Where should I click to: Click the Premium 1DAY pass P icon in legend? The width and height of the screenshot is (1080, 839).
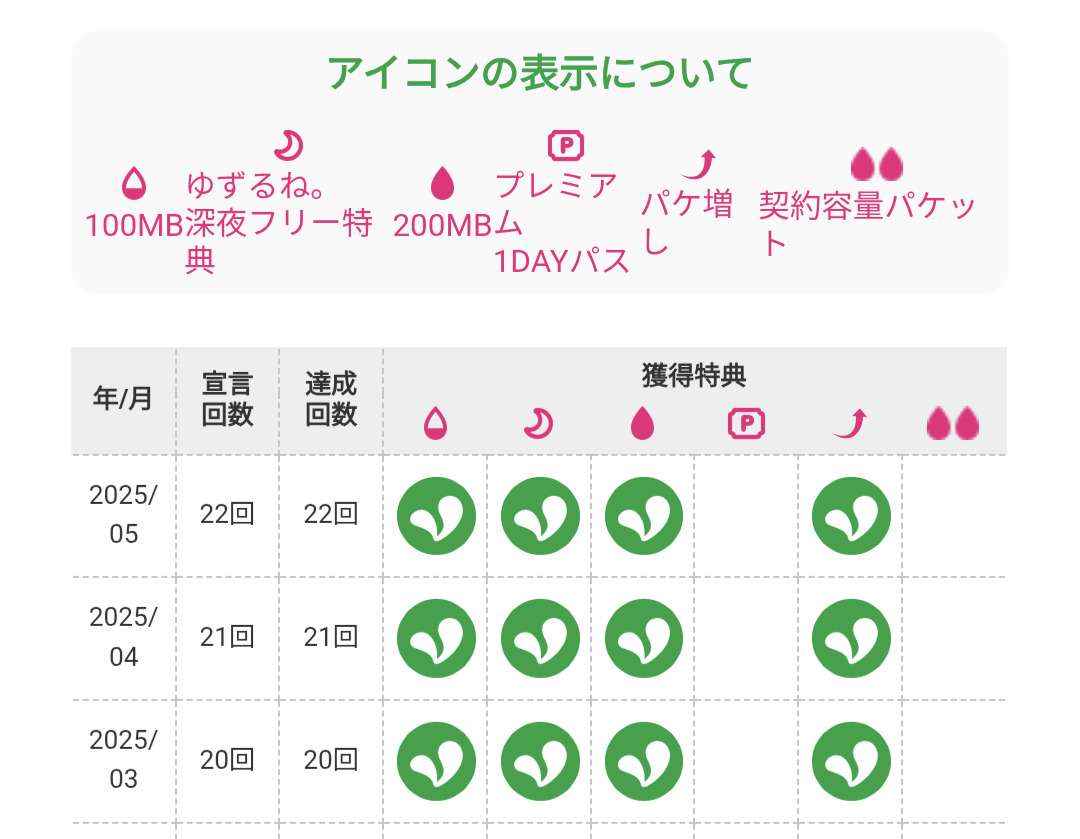566,146
